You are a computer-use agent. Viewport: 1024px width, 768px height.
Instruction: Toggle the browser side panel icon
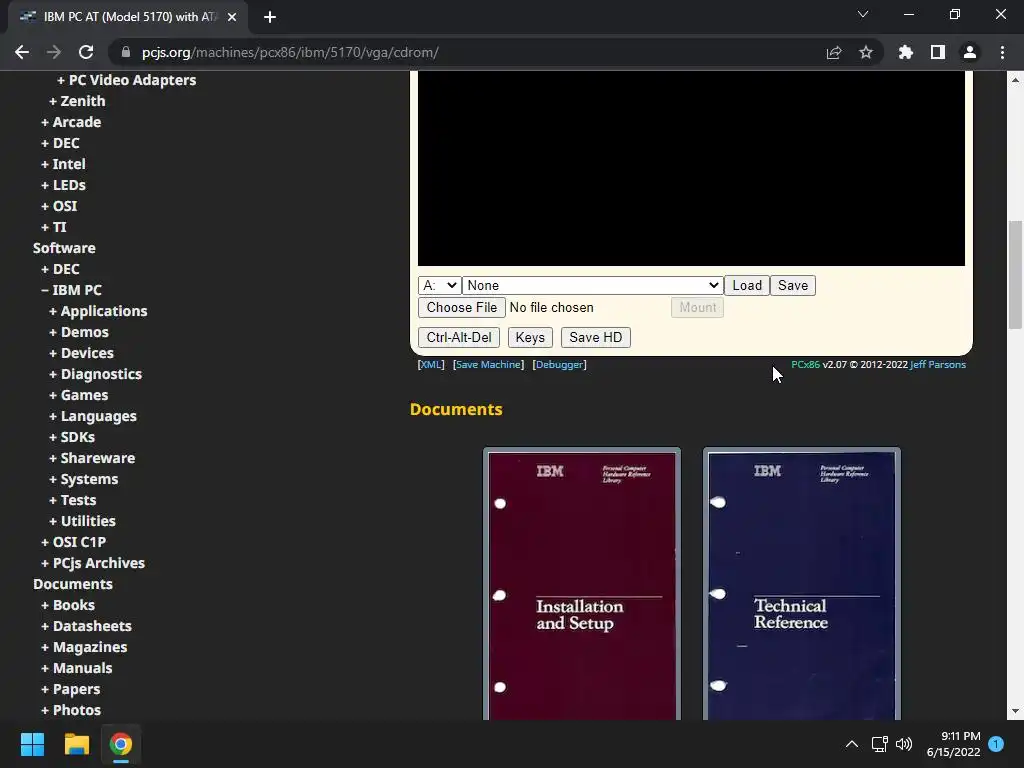(x=938, y=52)
